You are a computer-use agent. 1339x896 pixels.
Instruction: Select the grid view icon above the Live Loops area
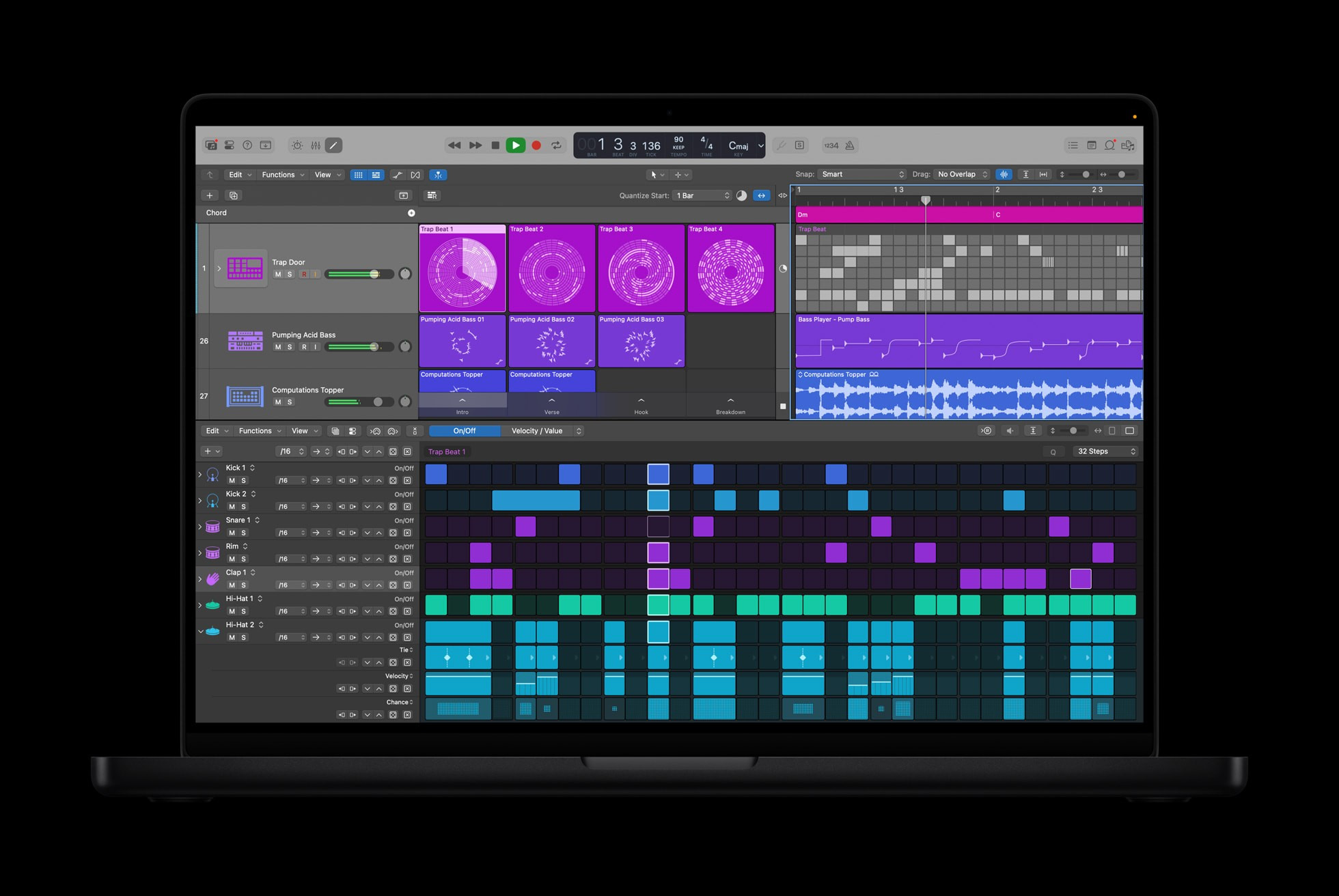click(x=359, y=175)
